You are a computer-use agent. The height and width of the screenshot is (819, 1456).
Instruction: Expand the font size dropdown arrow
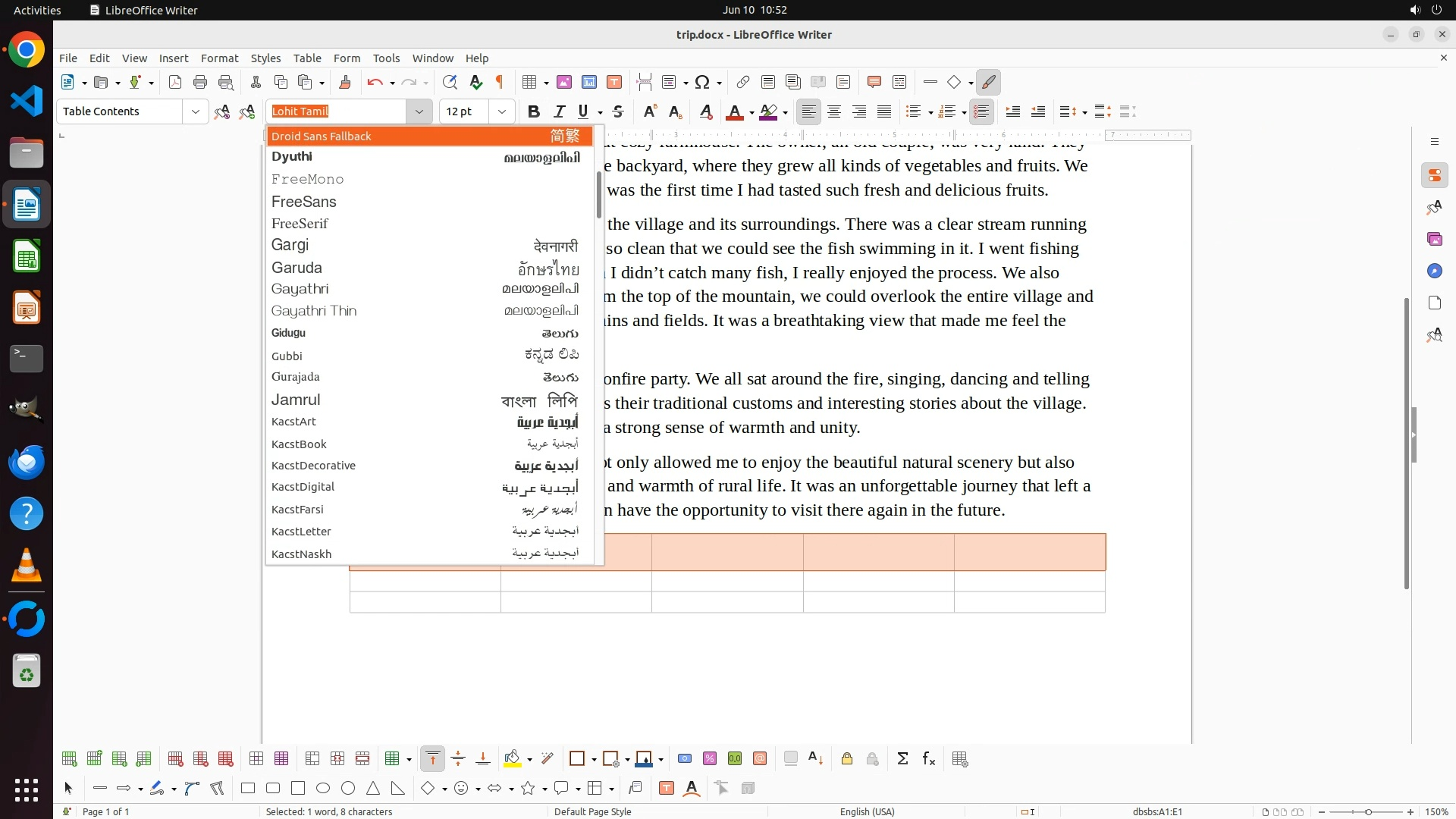coord(501,111)
